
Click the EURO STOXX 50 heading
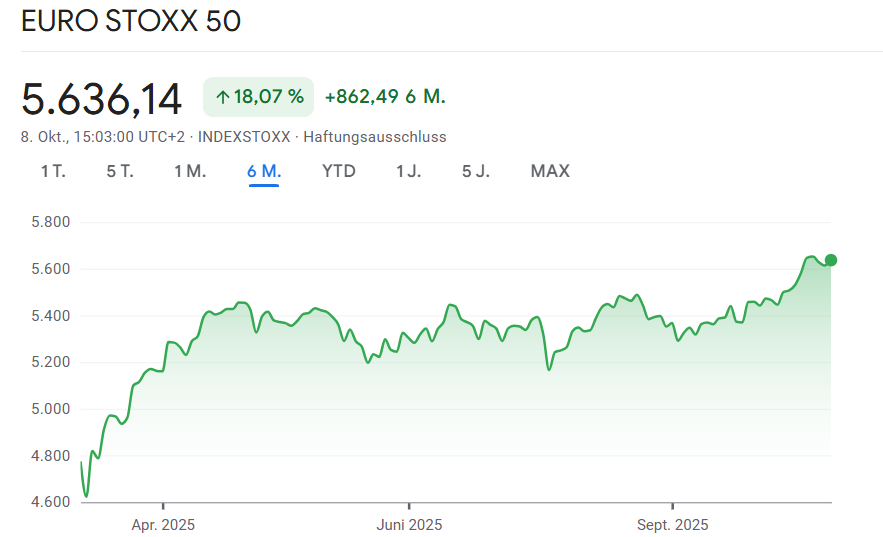[x=131, y=21]
